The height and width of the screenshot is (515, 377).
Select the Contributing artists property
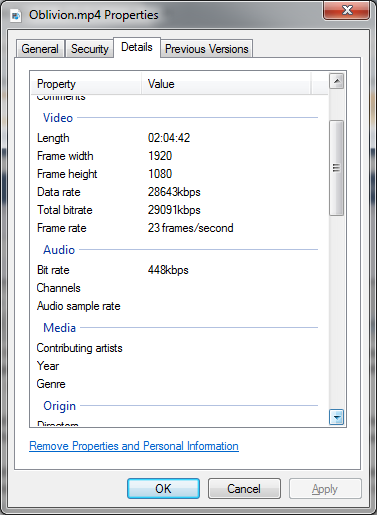tap(79, 348)
